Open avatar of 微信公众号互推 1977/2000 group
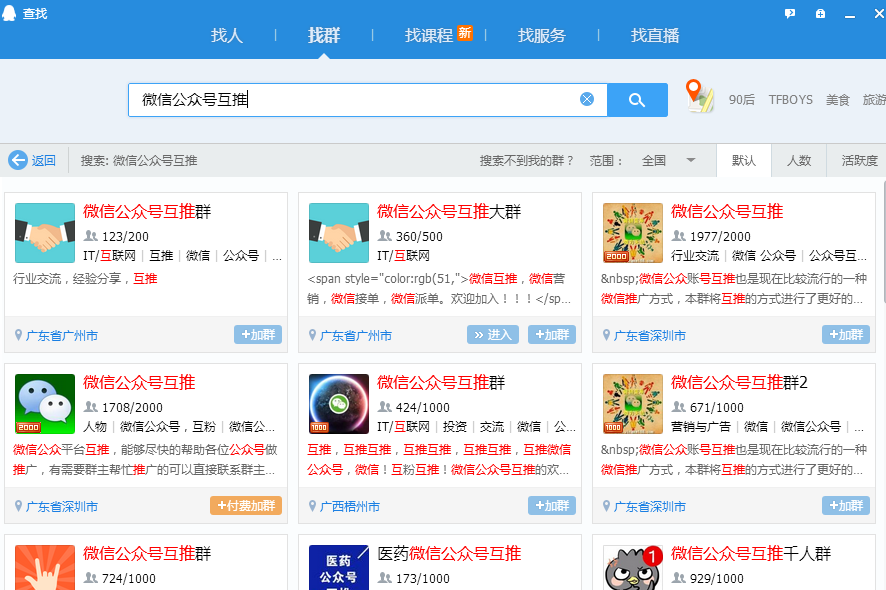Viewport: 886px width, 590px height. click(x=632, y=233)
